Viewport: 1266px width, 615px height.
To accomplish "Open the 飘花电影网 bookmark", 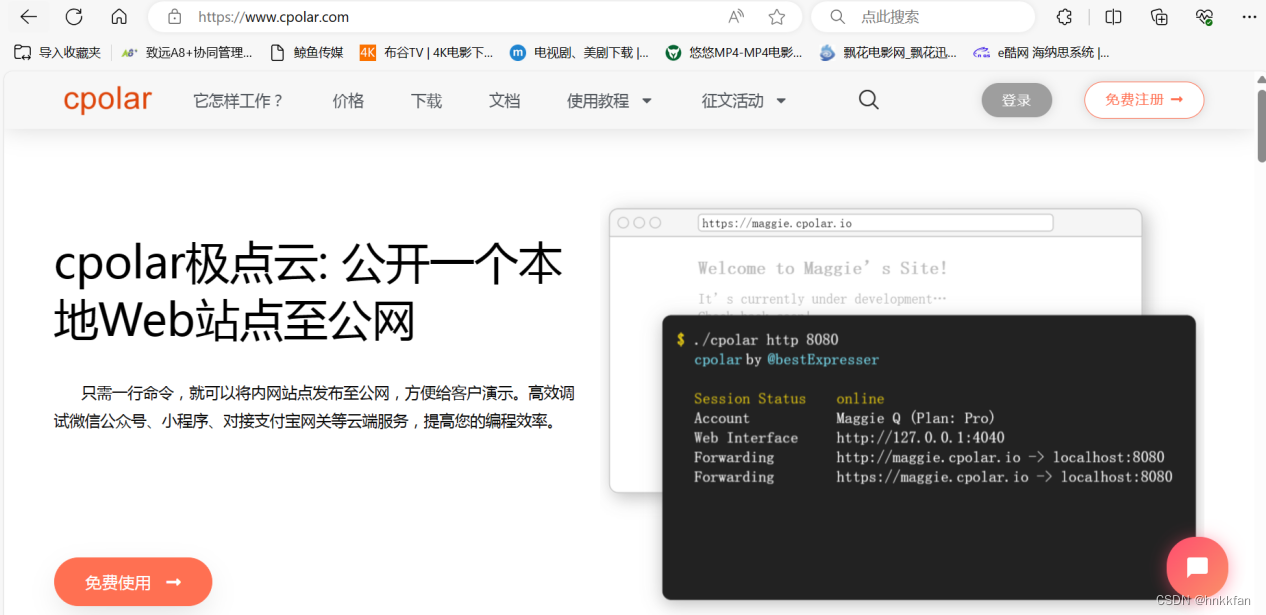I will click(x=888, y=52).
